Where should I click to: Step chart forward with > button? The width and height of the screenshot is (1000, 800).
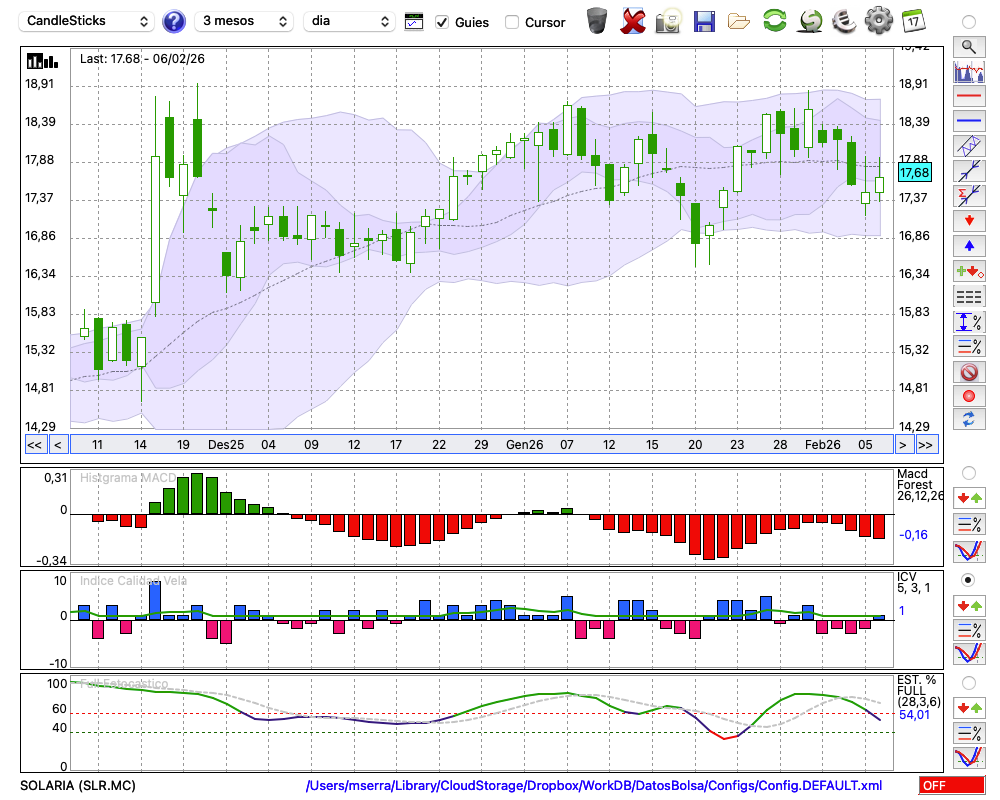[902, 445]
